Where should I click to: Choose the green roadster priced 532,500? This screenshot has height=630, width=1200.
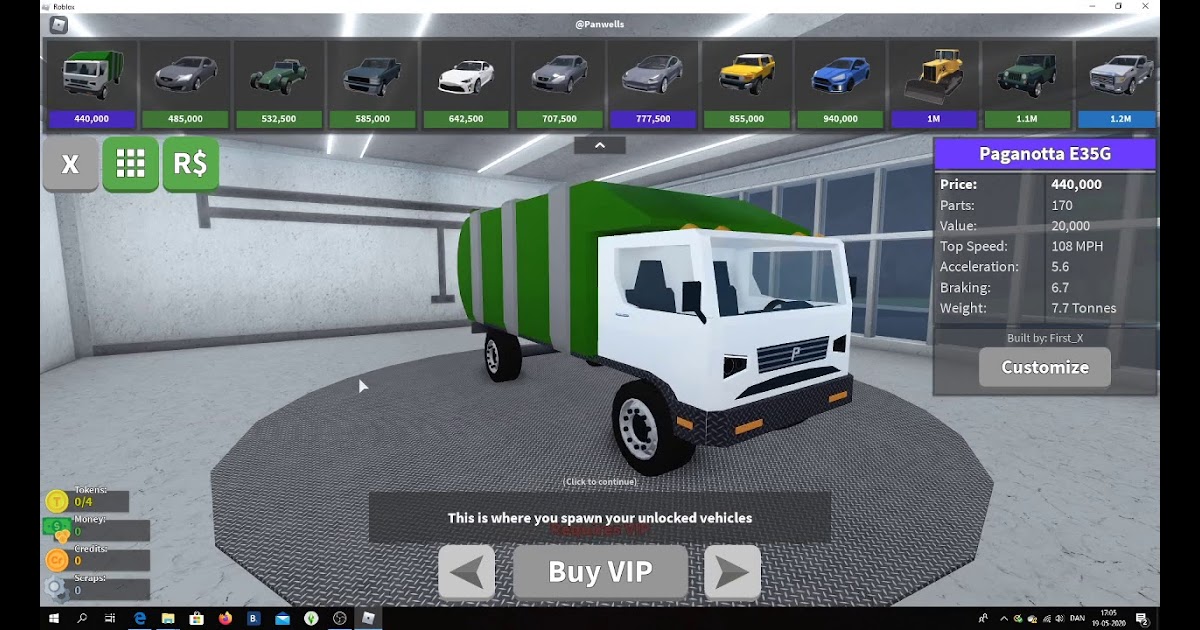coord(279,86)
